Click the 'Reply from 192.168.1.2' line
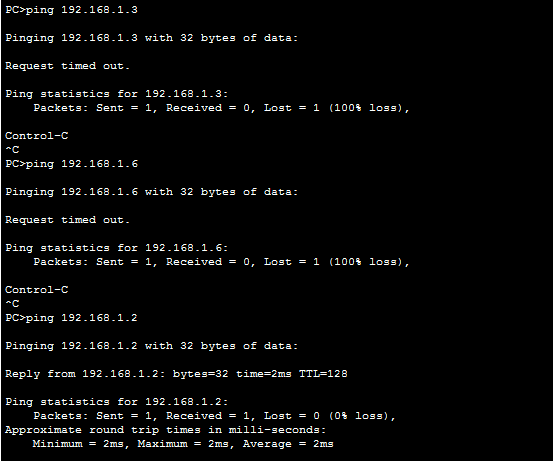The image size is (553, 461). click(x=176, y=374)
